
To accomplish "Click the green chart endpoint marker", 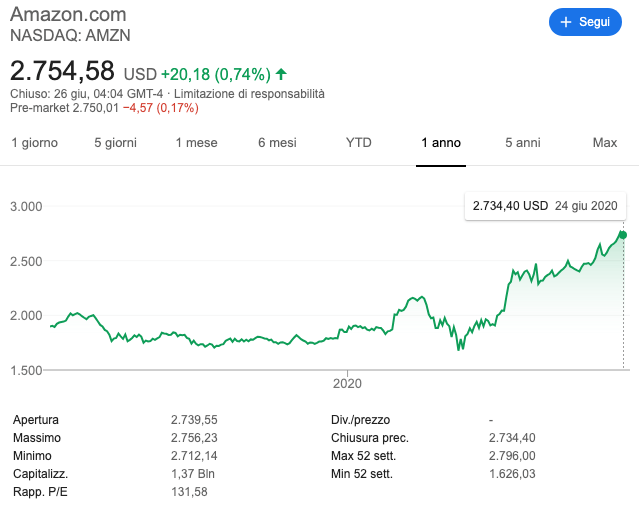I will pyautogui.click(x=623, y=235).
